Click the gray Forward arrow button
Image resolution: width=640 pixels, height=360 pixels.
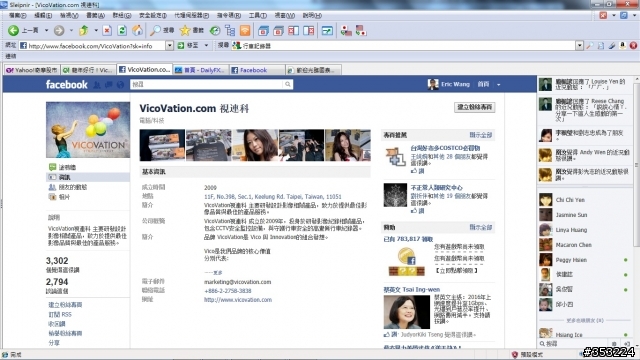59,31
